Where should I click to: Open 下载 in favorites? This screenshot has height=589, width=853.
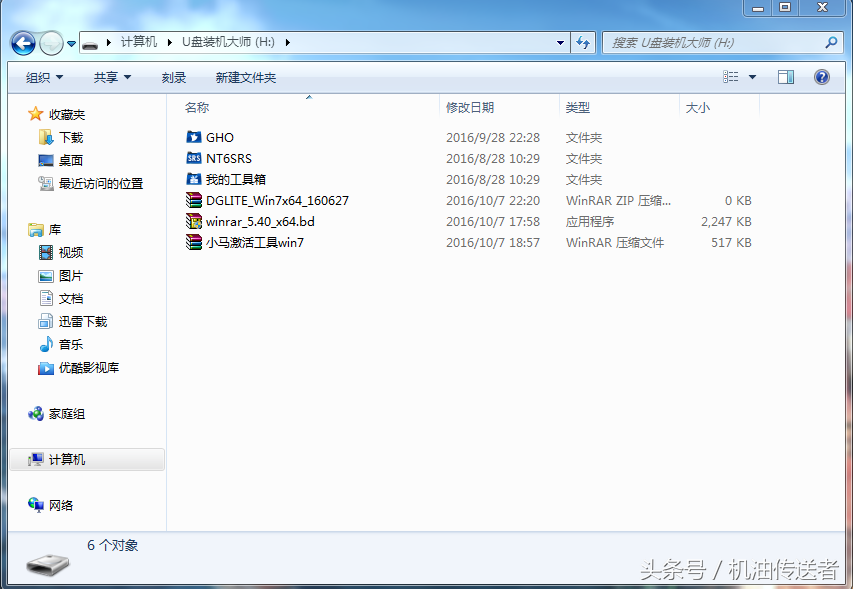[x=71, y=137]
